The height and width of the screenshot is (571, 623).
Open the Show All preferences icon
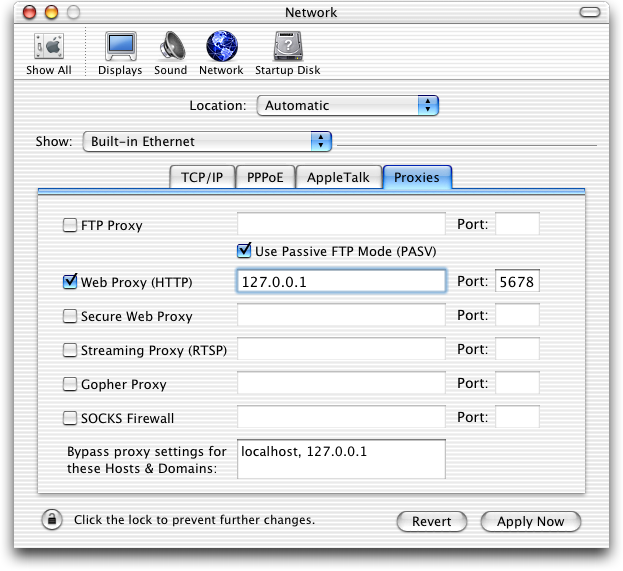(x=48, y=54)
